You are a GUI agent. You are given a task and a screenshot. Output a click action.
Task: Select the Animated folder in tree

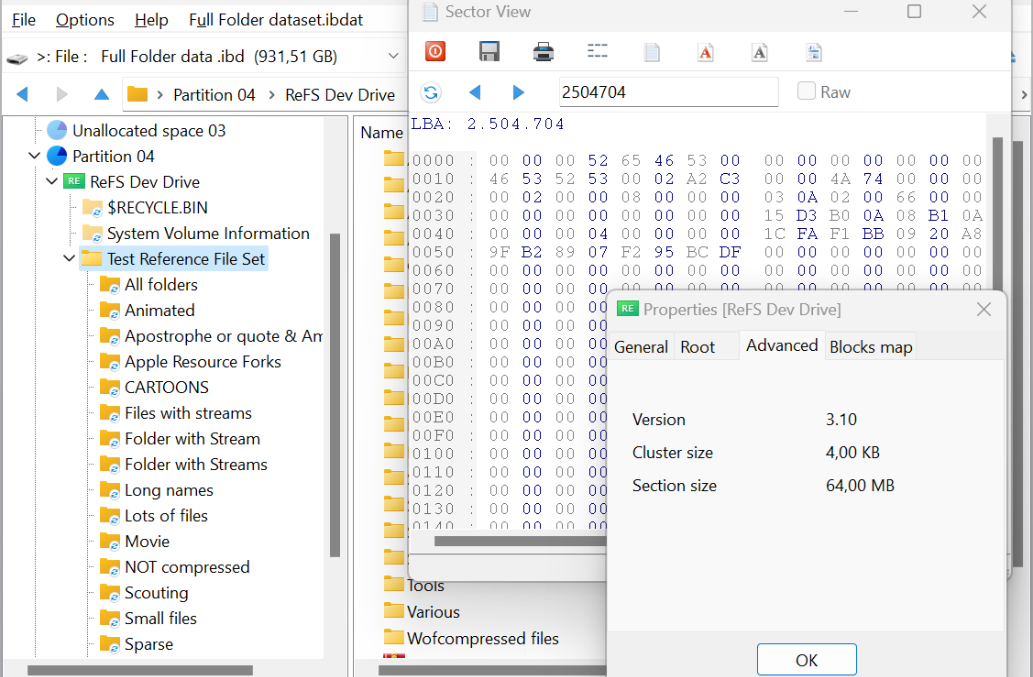pos(159,310)
